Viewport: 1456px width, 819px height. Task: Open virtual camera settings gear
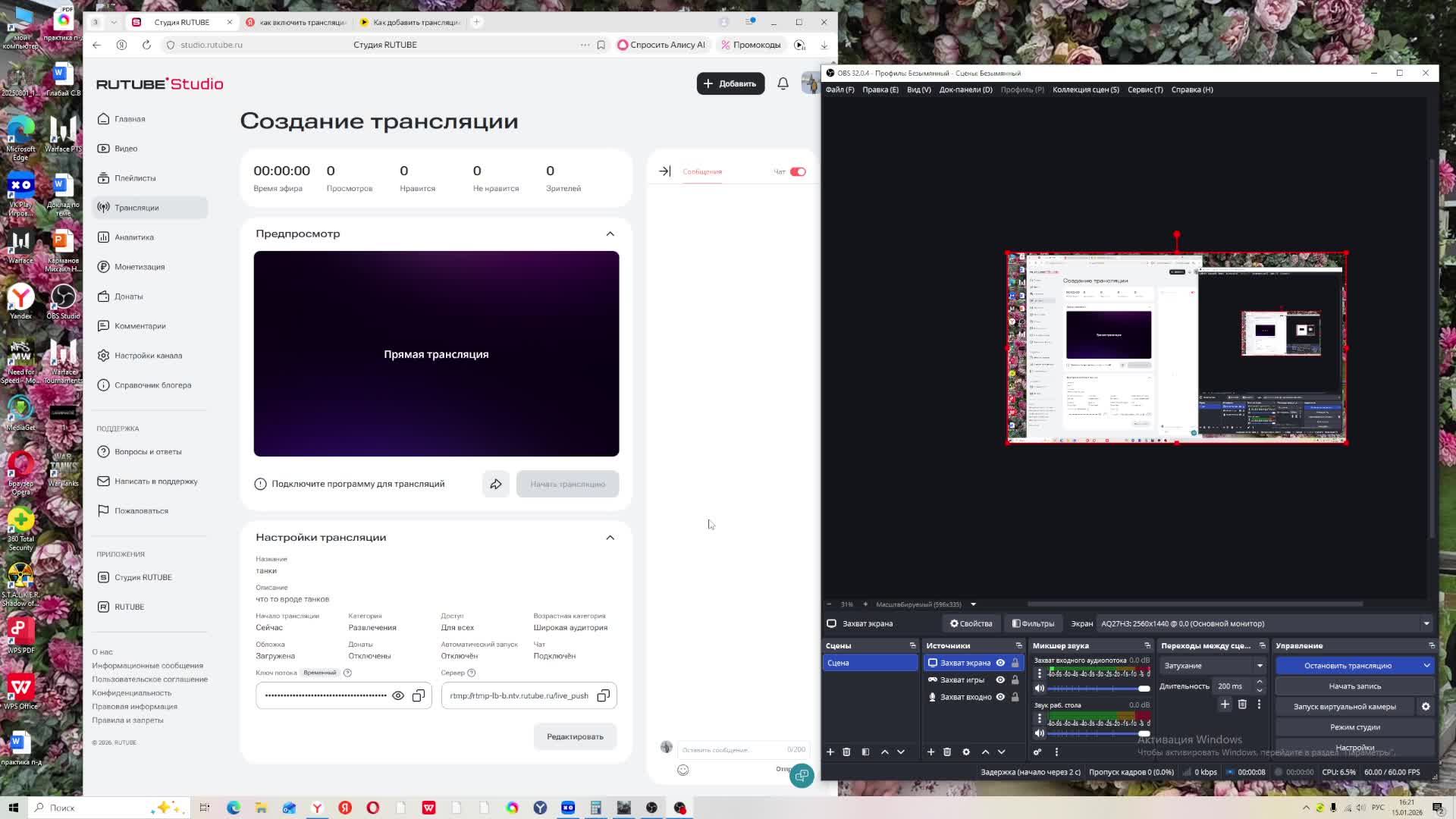tap(1426, 706)
